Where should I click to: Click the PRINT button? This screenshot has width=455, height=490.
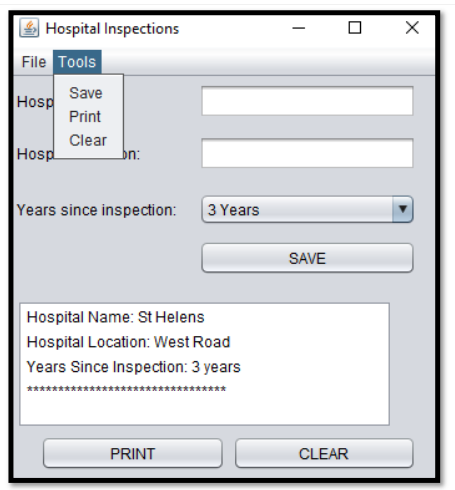click(x=133, y=453)
